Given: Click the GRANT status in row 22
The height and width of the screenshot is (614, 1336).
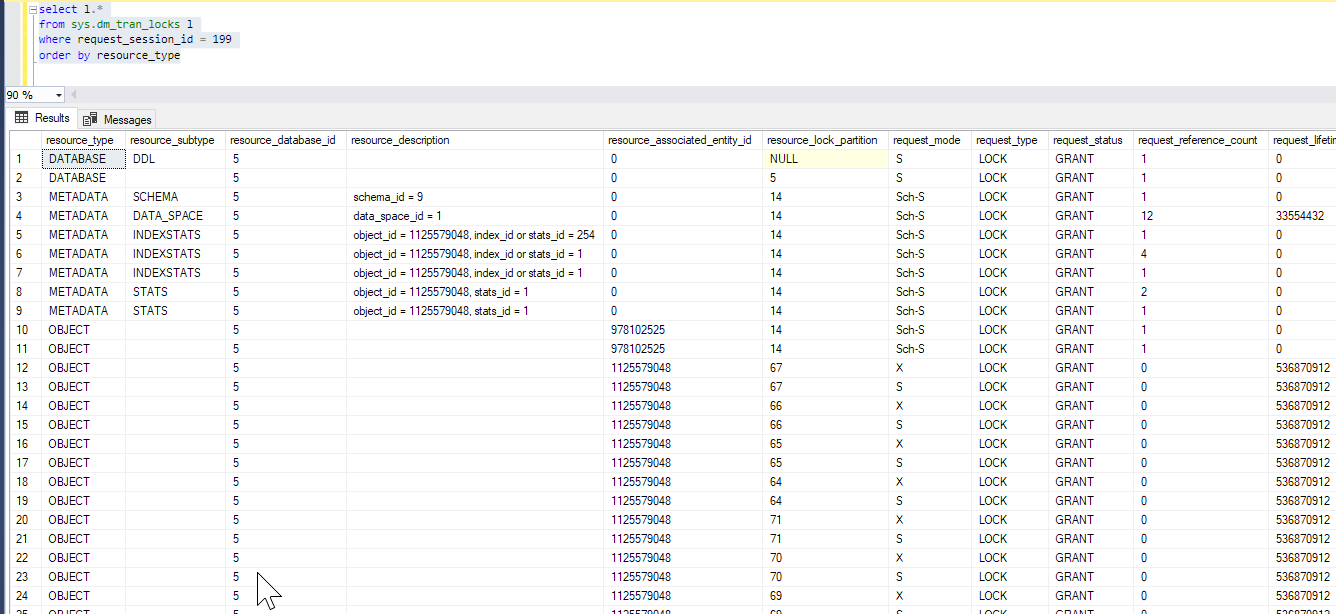Looking at the screenshot, I should pos(1091,558).
